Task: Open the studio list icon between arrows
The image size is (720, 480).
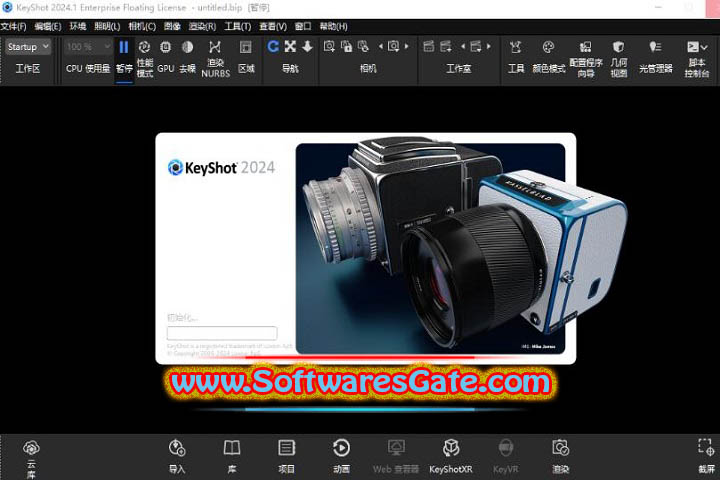Action: 476,46
